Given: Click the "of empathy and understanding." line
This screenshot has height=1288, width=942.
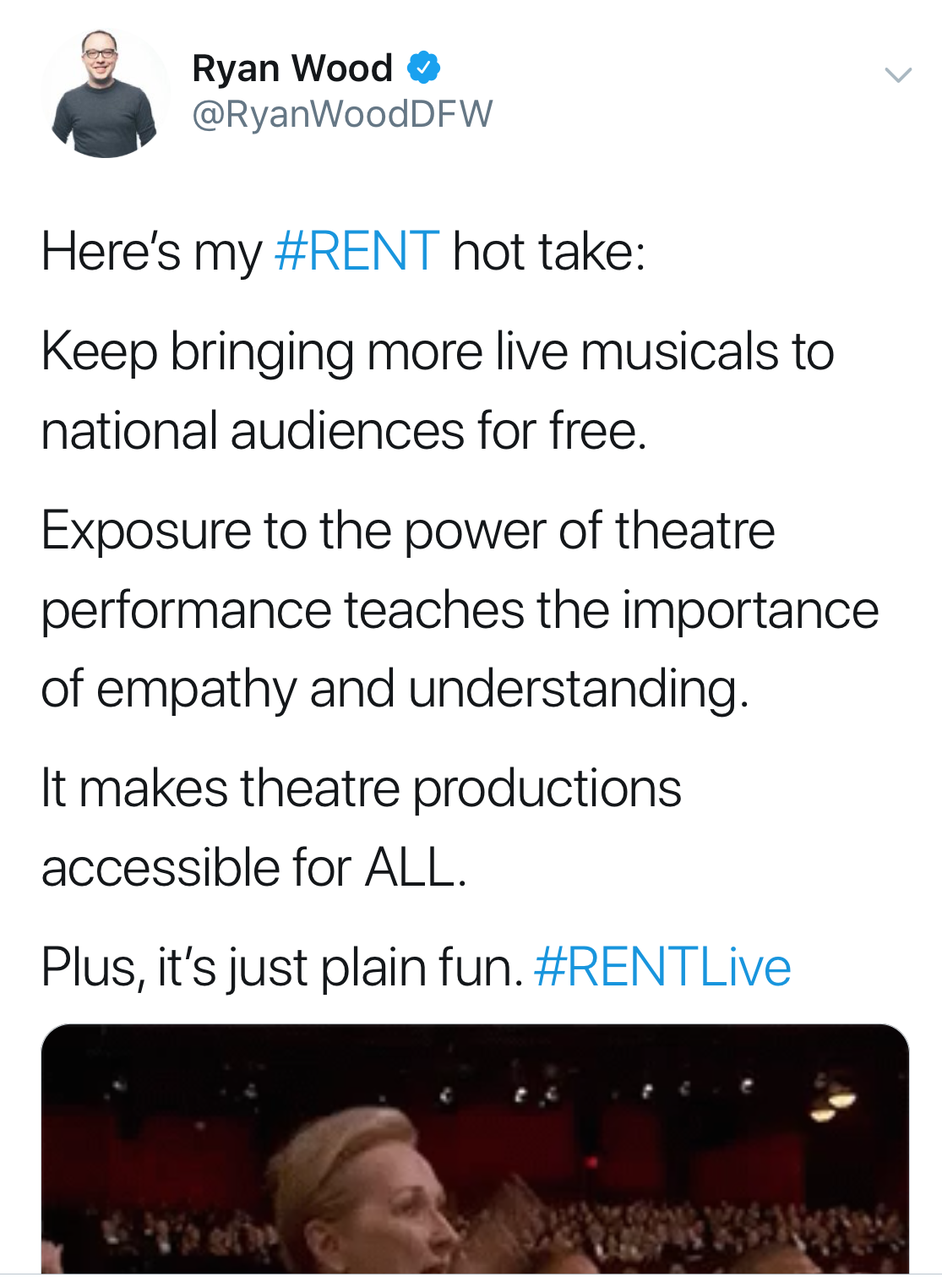Looking at the screenshot, I should pos(395,689).
